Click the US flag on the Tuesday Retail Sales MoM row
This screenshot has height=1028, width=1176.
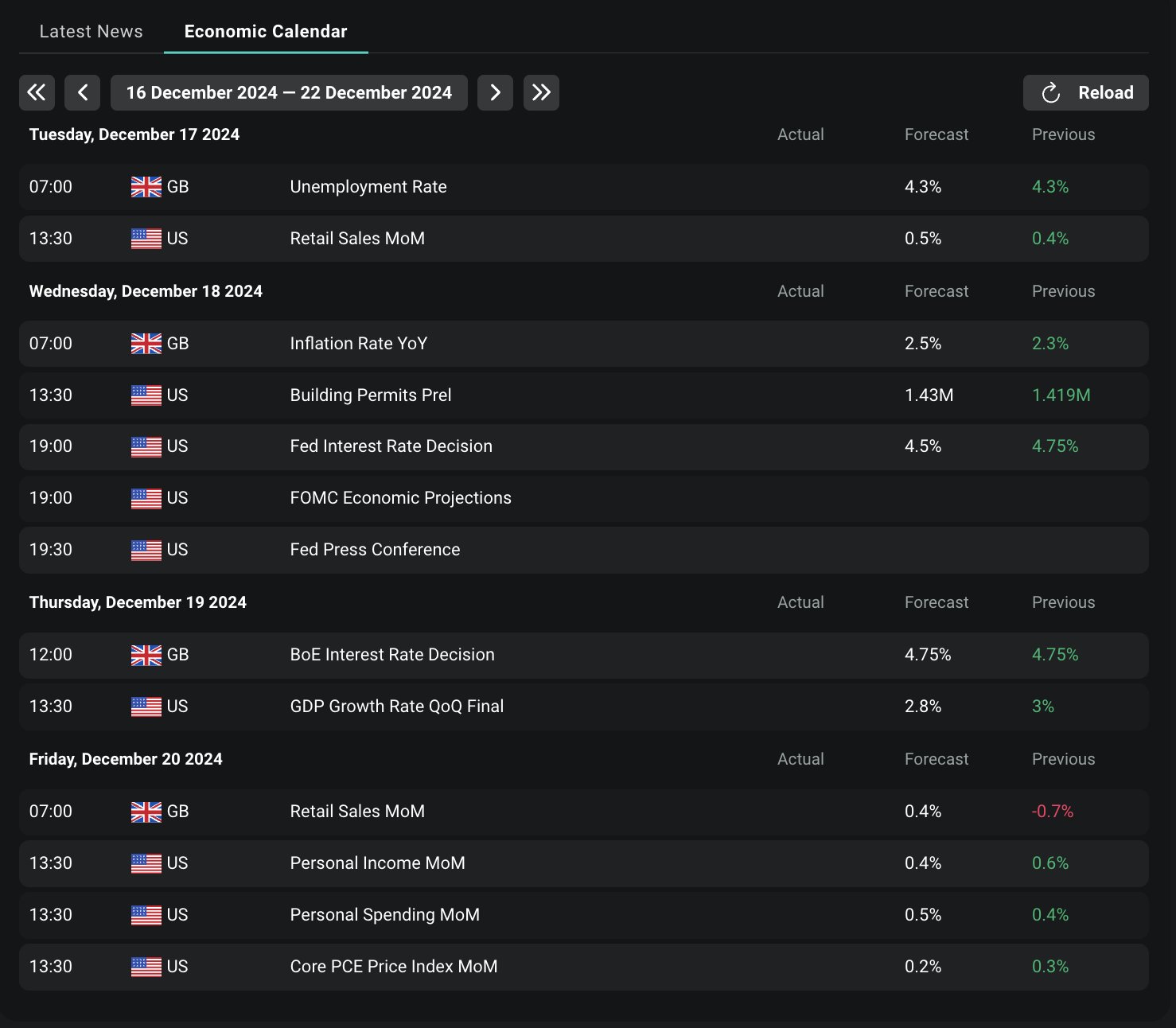coord(146,239)
